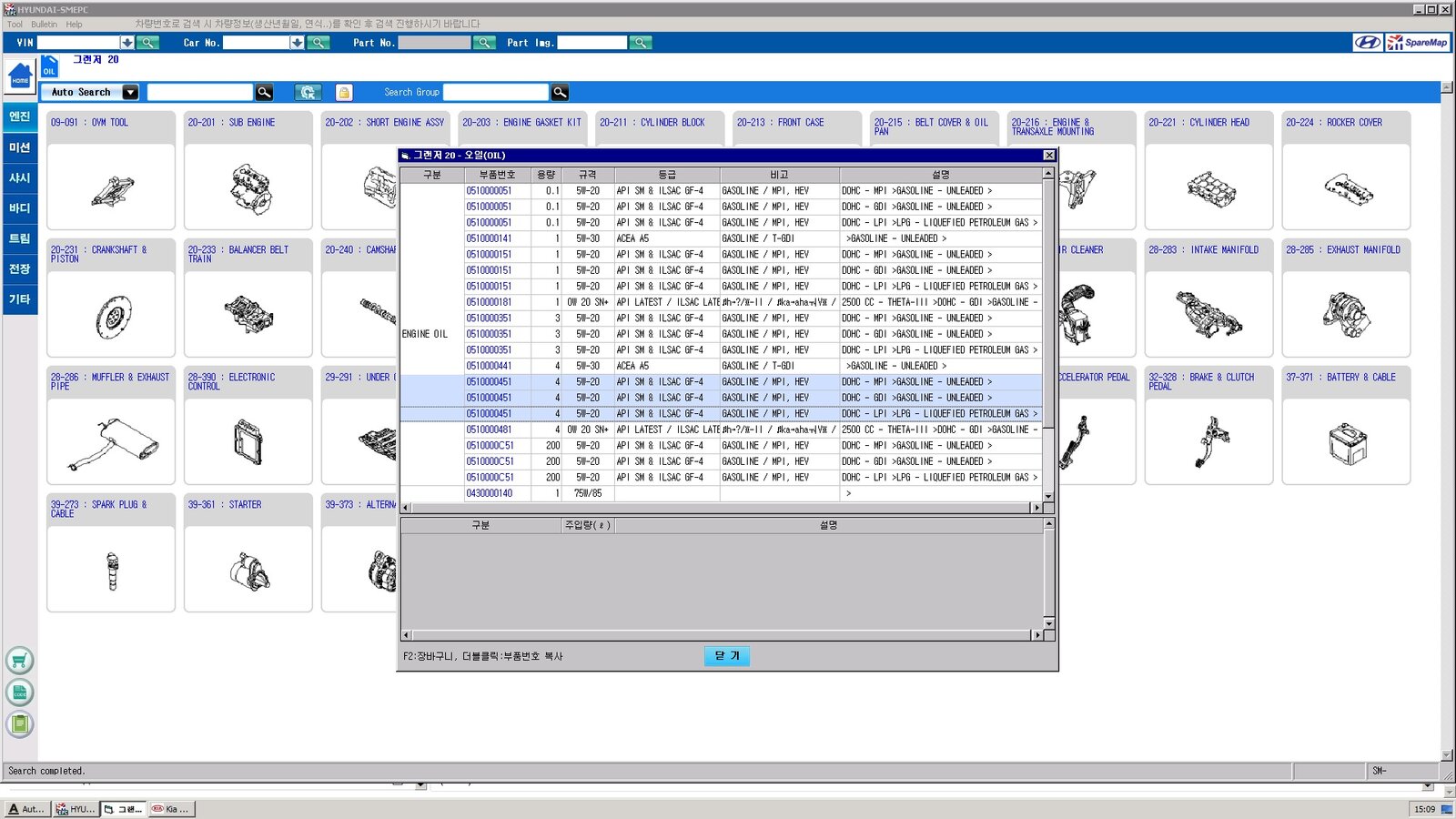
Task: Select the 엔진 category tab
Action: tap(20, 116)
